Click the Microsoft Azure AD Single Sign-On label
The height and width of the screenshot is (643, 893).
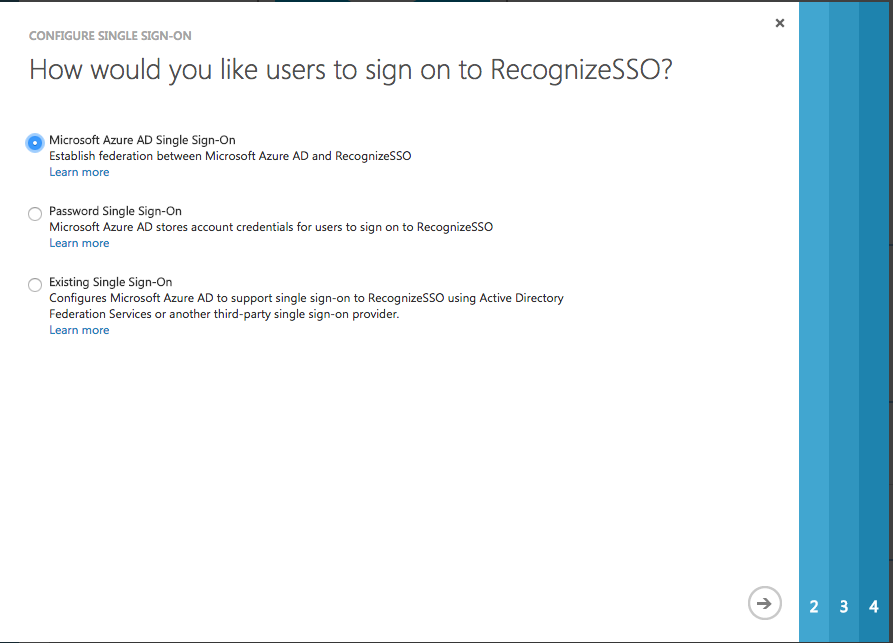pos(142,140)
